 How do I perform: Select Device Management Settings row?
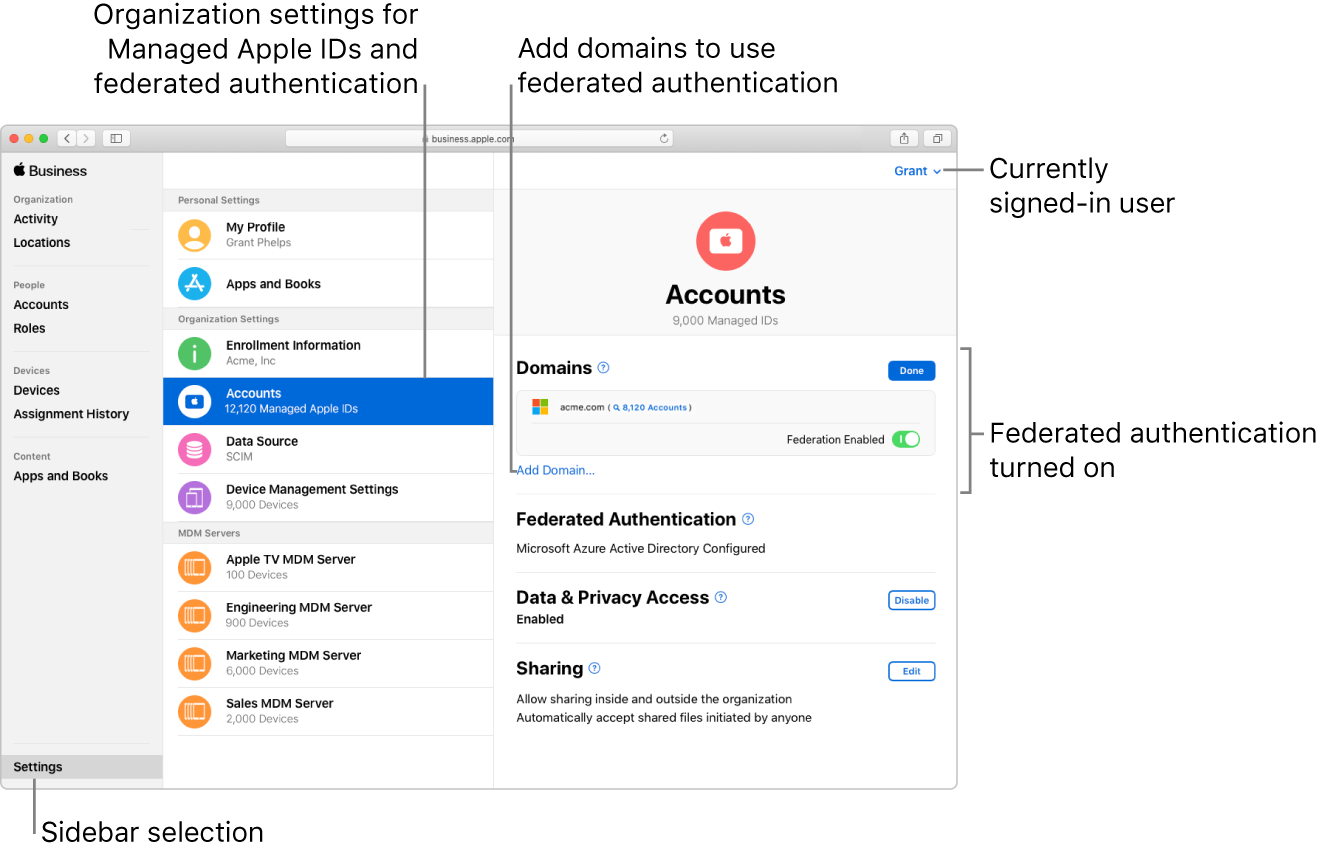tap(328, 497)
